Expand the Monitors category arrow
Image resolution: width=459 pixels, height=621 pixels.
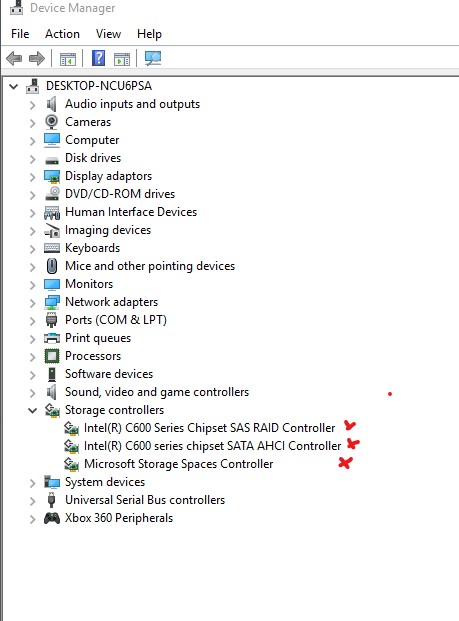[32, 285]
